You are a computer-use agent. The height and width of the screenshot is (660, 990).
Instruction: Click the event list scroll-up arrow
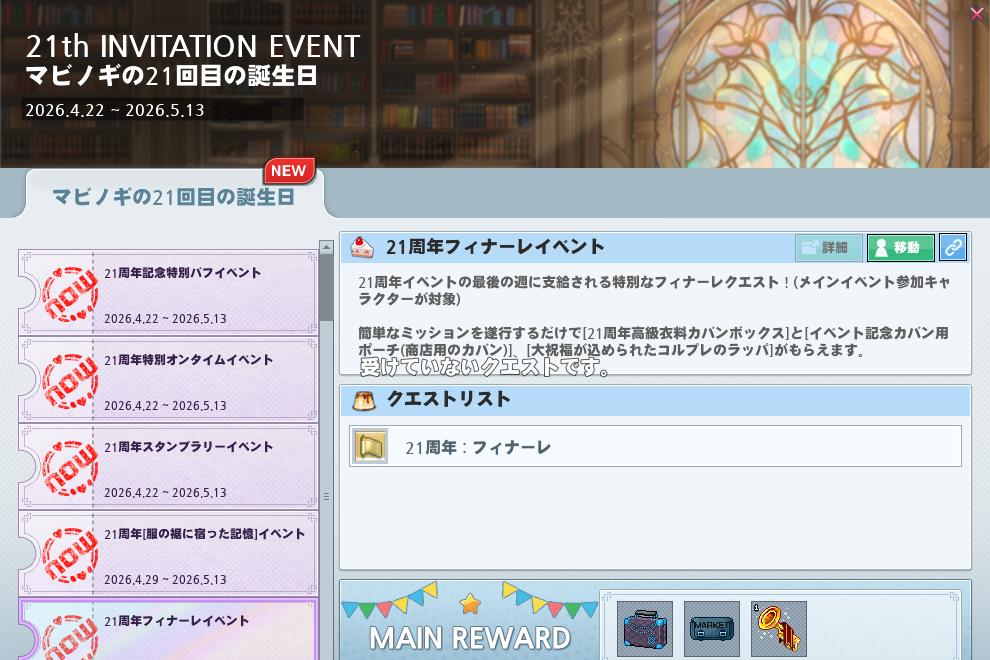pos(326,248)
